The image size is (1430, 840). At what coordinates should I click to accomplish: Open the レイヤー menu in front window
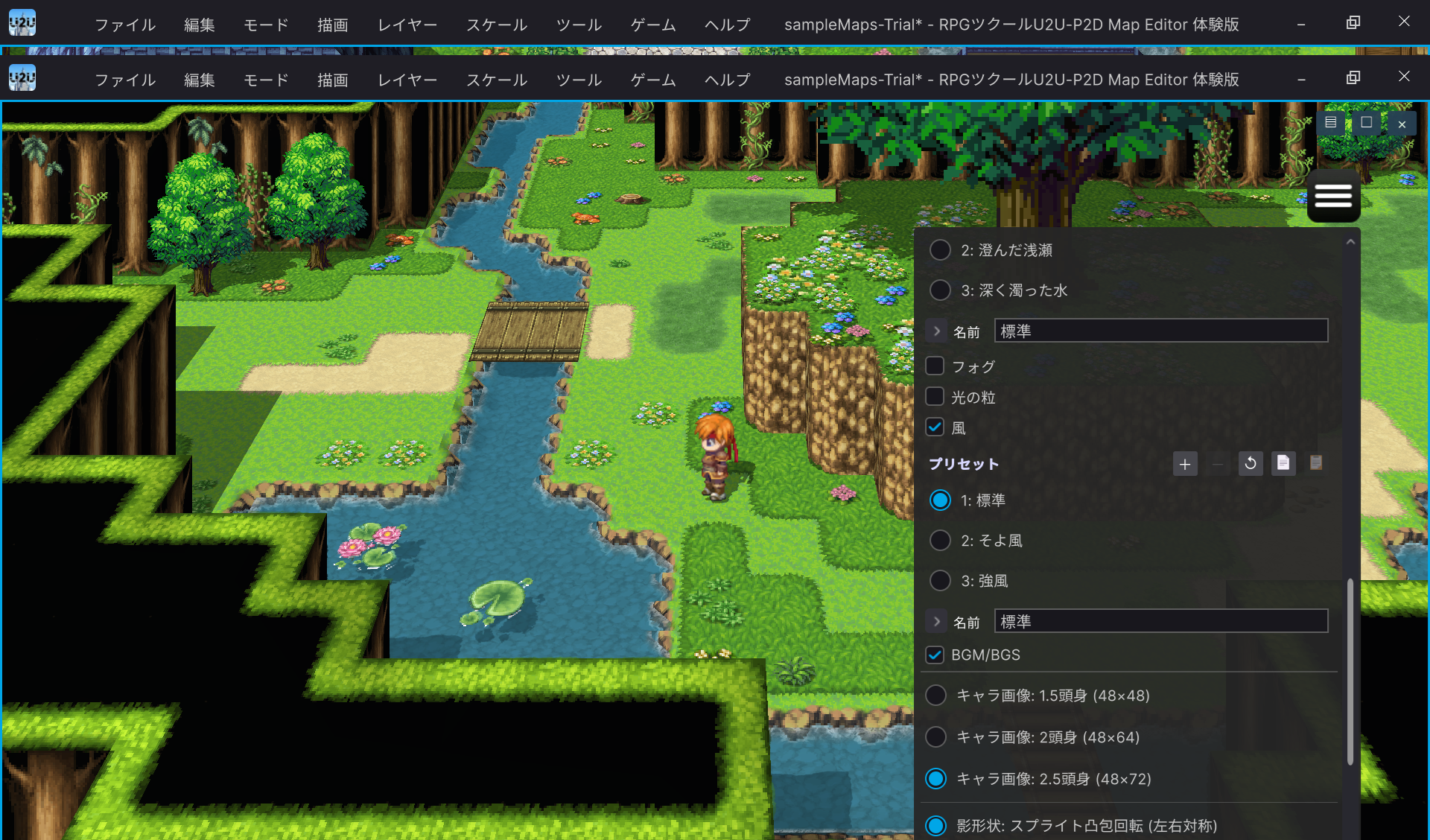click(407, 80)
